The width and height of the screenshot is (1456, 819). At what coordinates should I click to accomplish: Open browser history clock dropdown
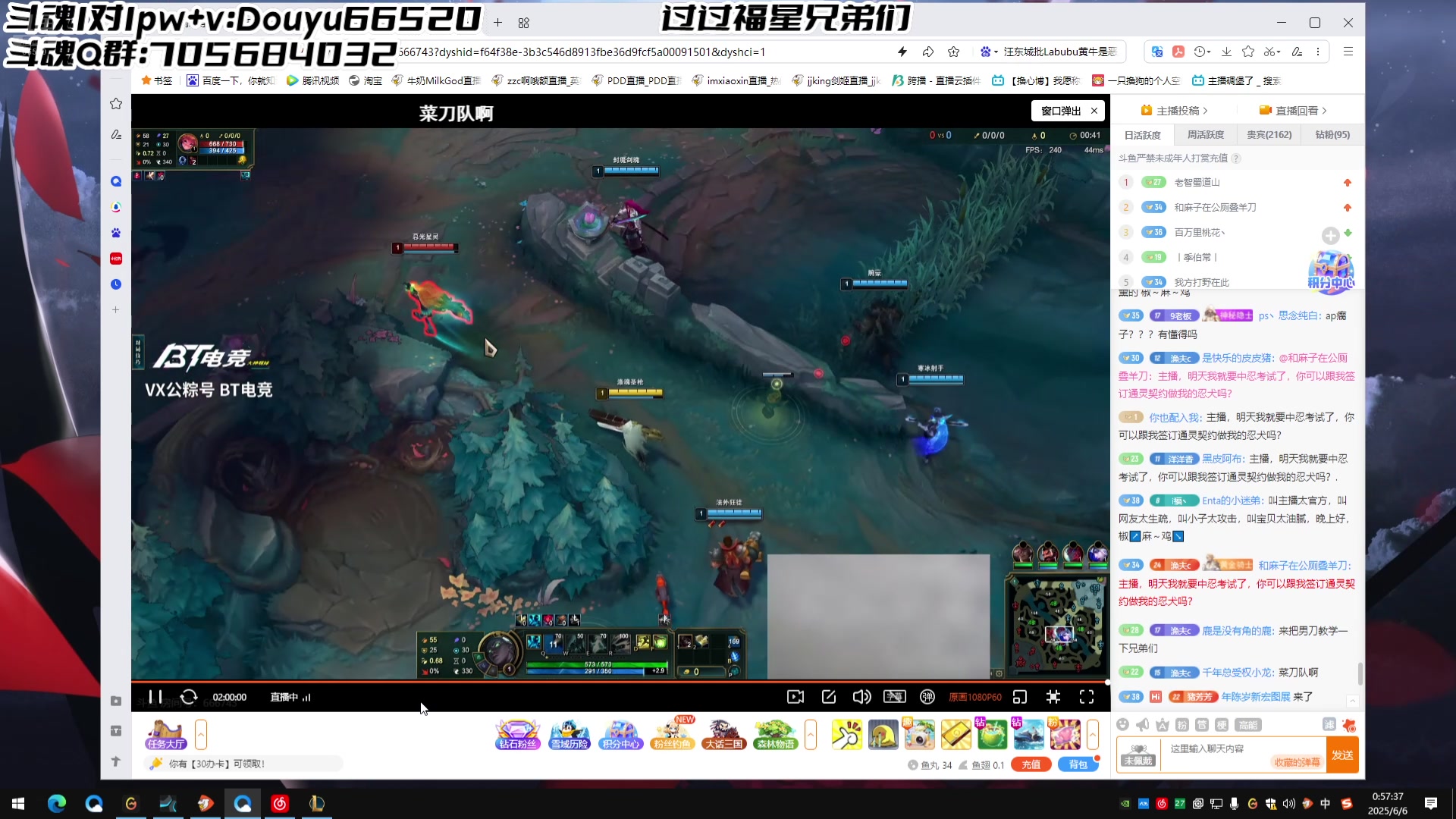(1202, 52)
